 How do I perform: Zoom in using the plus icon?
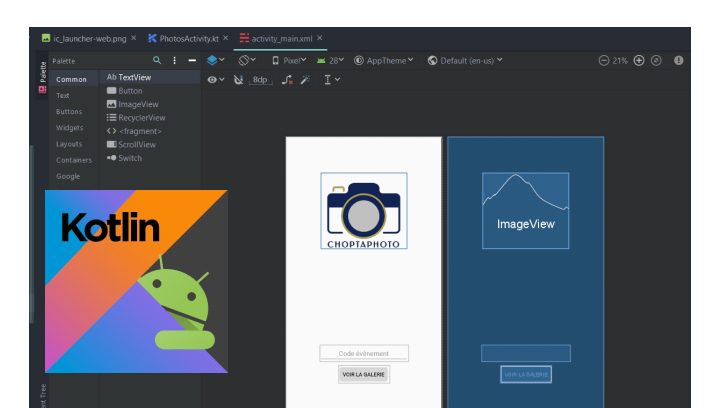coord(639,61)
